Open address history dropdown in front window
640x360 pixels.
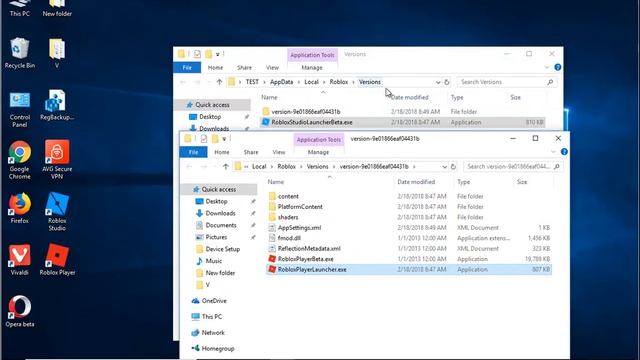(x=444, y=167)
